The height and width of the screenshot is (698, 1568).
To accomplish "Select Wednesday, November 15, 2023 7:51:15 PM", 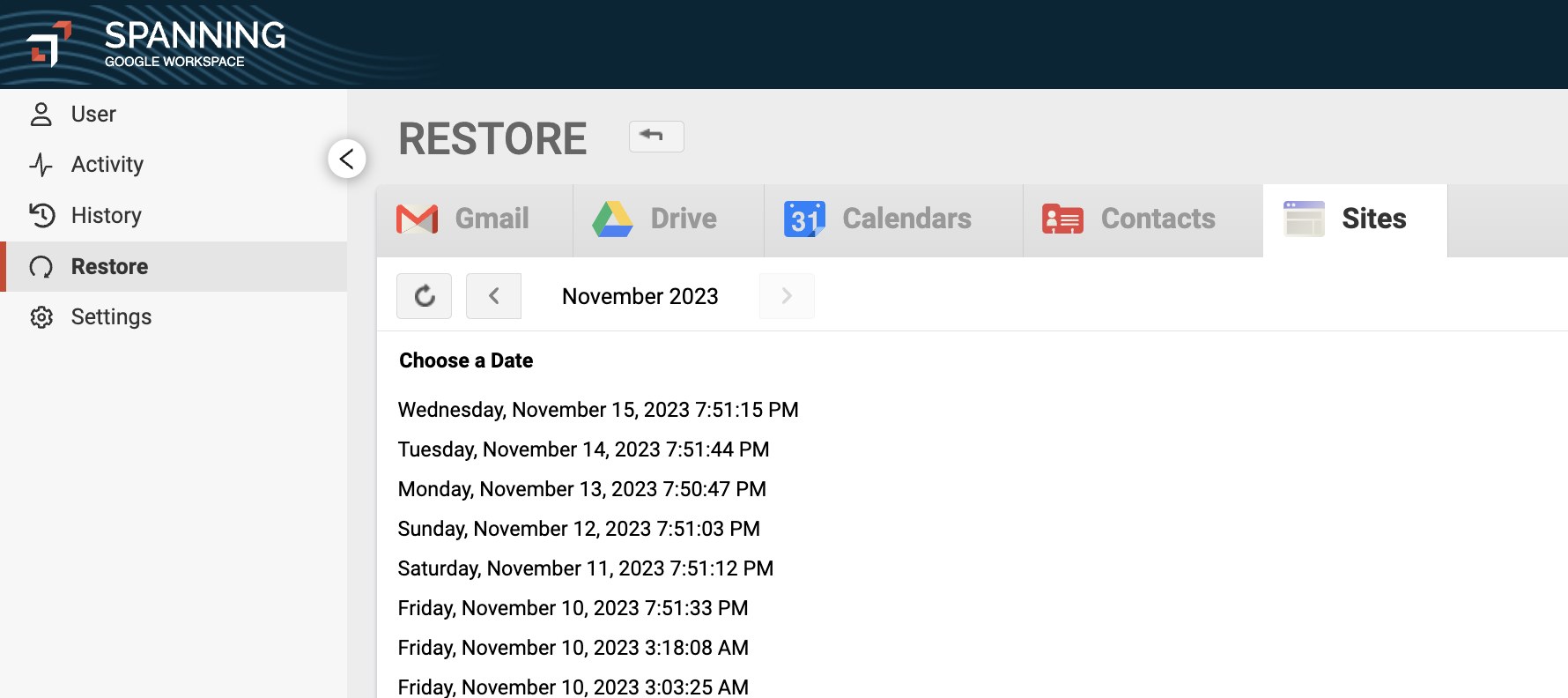I will (x=598, y=410).
